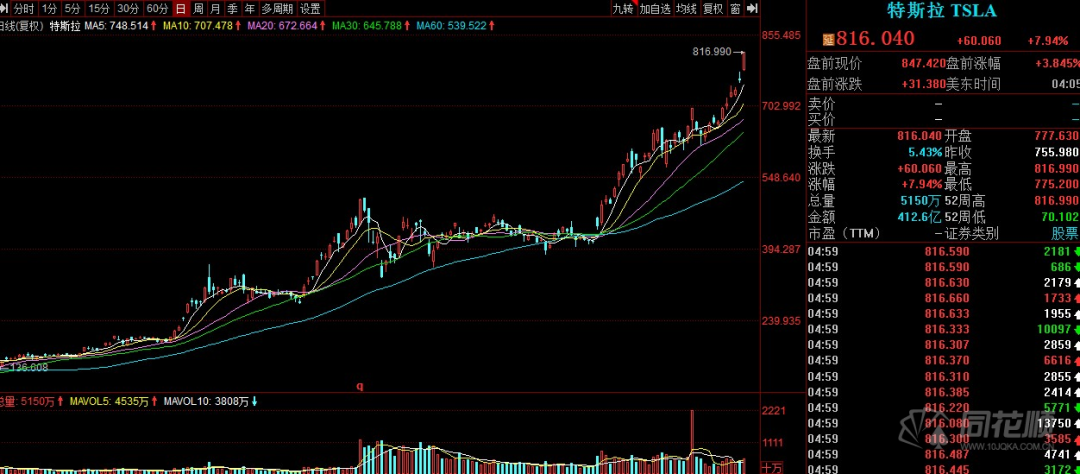Click the 昨收 value 755.980
The height and width of the screenshot is (474, 1080).
click(1058, 153)
